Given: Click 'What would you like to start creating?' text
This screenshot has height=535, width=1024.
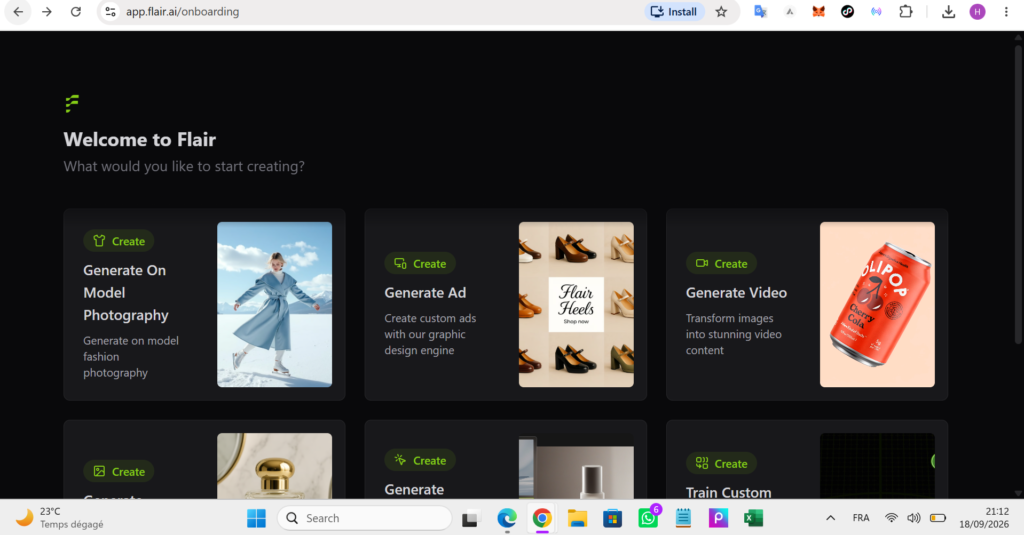Looking at the screenshot, I should point(184,167).
